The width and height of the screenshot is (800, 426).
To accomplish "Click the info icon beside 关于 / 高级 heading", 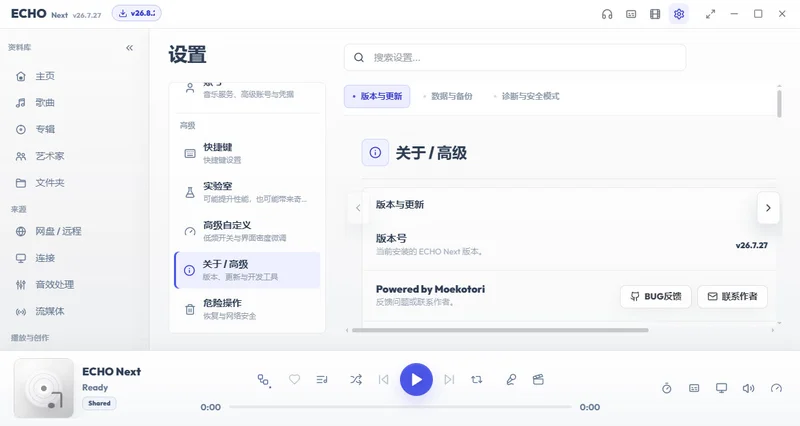I will [375, 153].
